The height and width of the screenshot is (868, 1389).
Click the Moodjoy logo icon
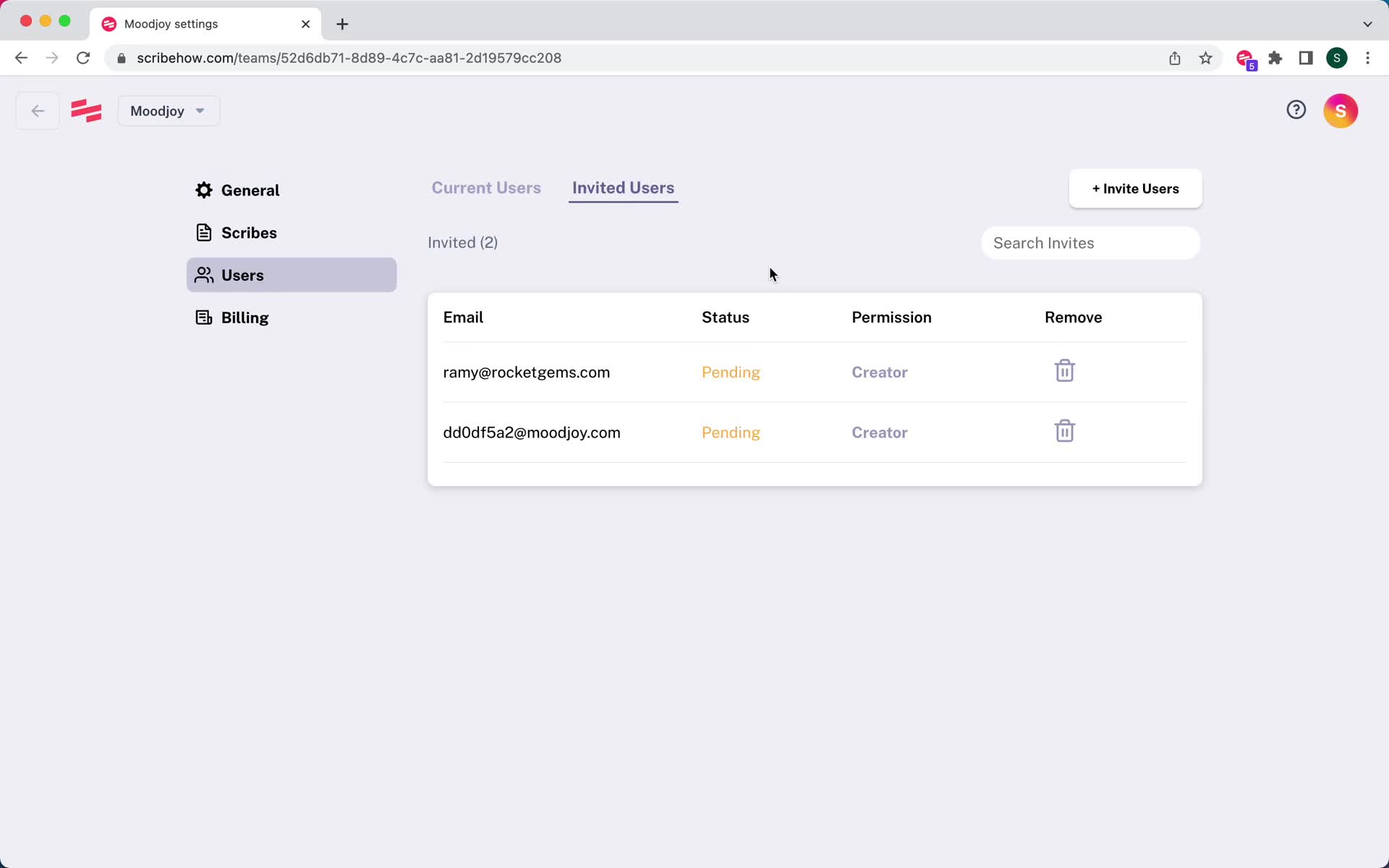(86, 111)
